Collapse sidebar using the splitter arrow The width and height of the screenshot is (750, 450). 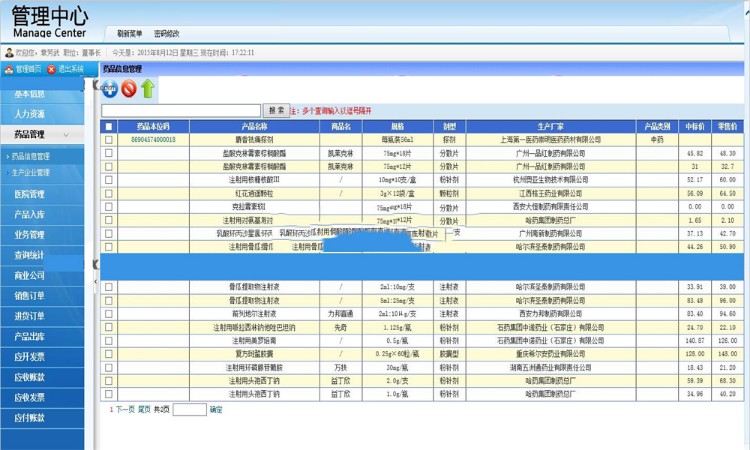(x=96, y=264)
